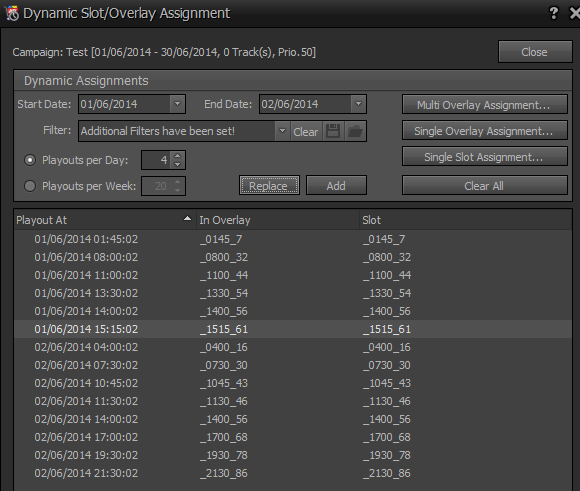
Task: Sort by Playout At column header
Action: pyautogui.click(x=105, y=220)
